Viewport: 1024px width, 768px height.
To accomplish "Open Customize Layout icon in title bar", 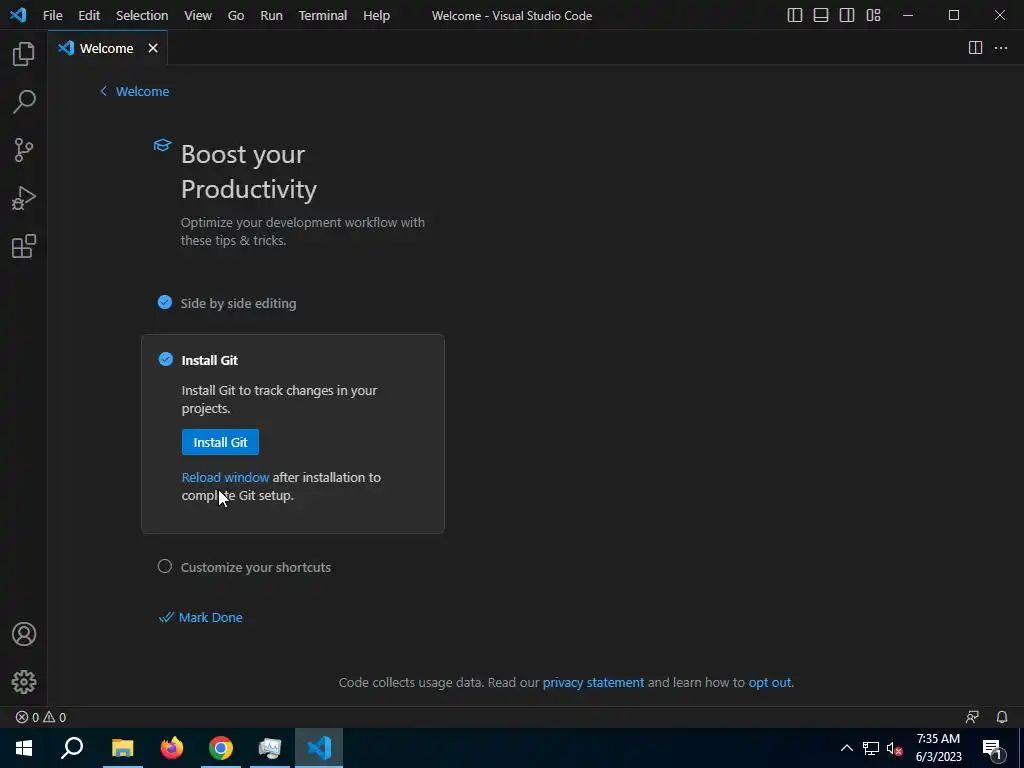I will [873, 15].
